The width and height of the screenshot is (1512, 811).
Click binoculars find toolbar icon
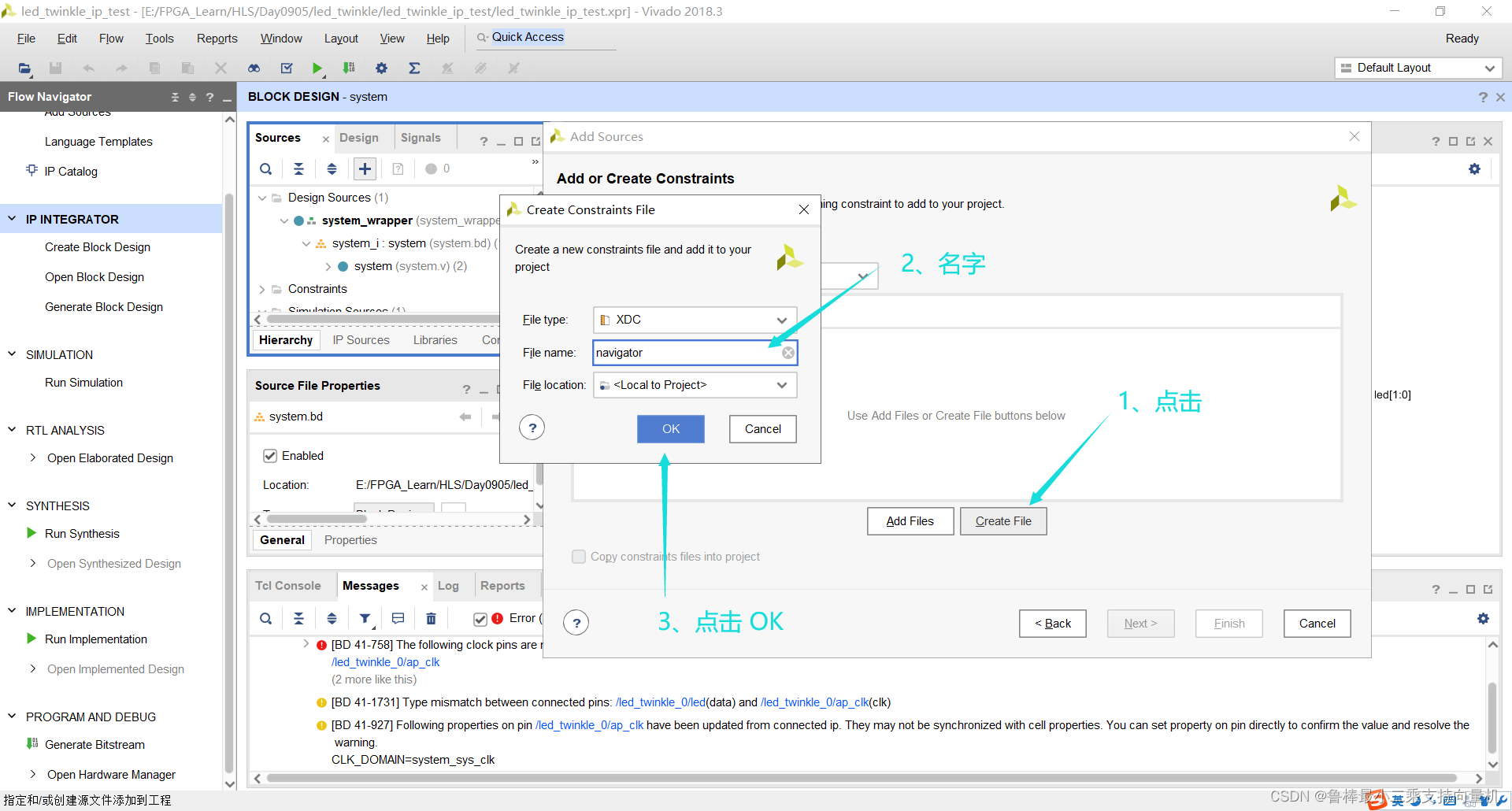[x=254, y=69]
